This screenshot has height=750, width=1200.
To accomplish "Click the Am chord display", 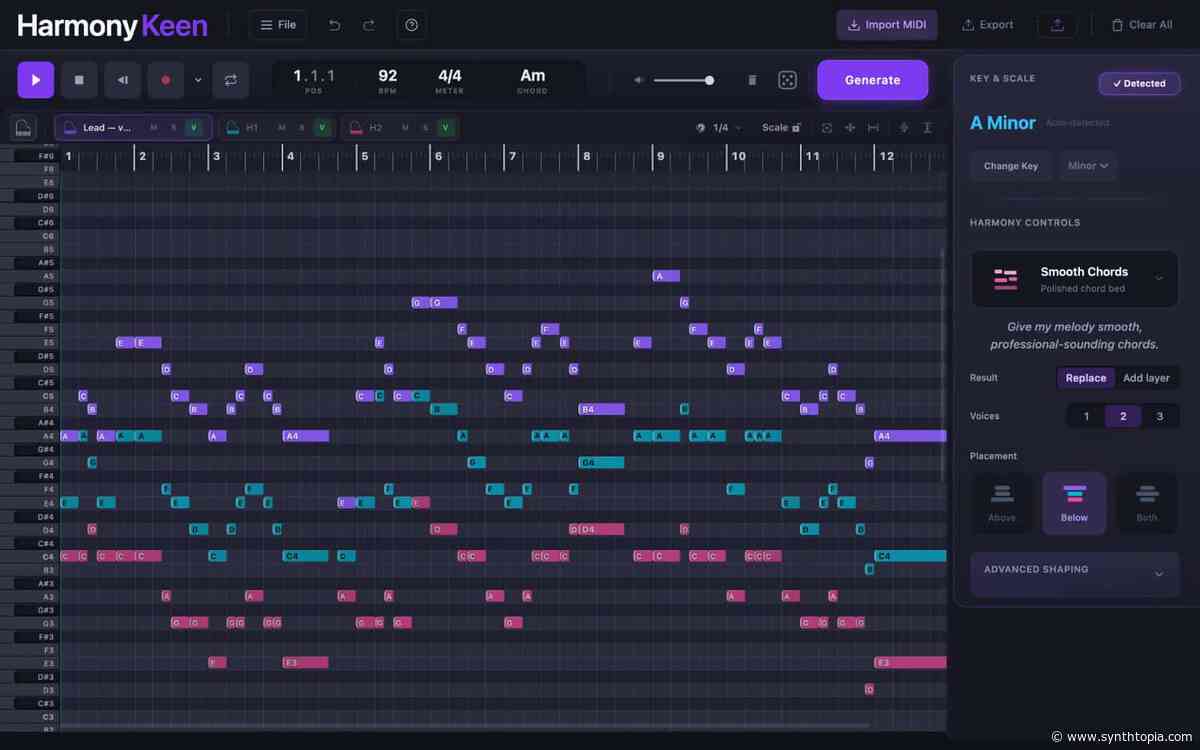I will 533,80.
